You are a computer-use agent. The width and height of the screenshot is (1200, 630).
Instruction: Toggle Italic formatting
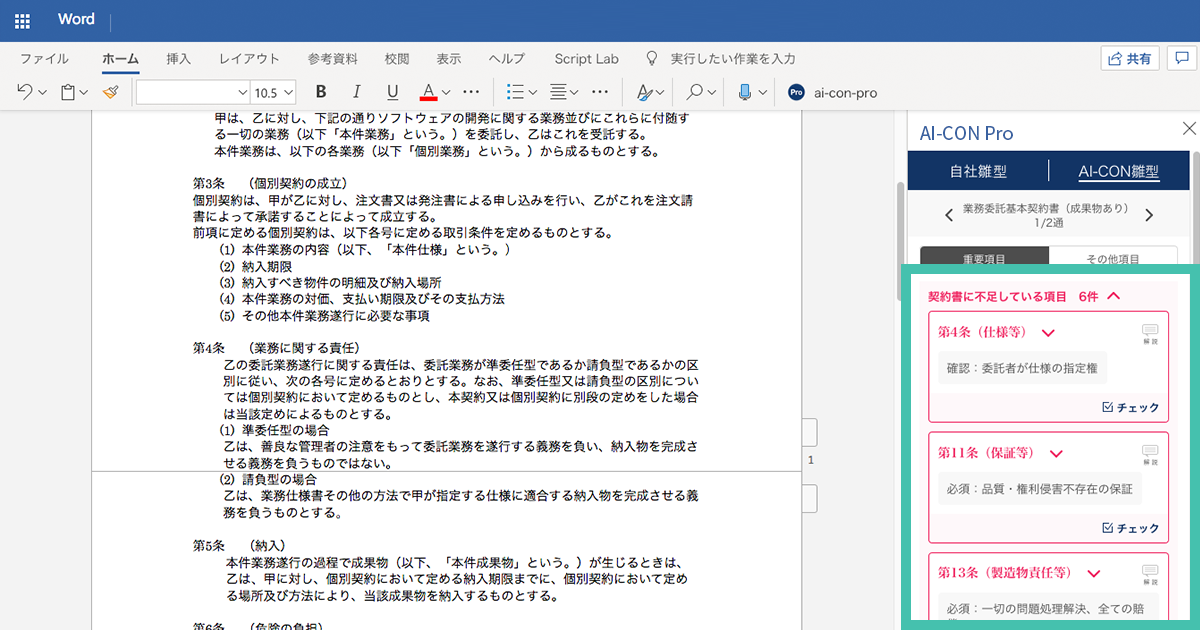357,92
